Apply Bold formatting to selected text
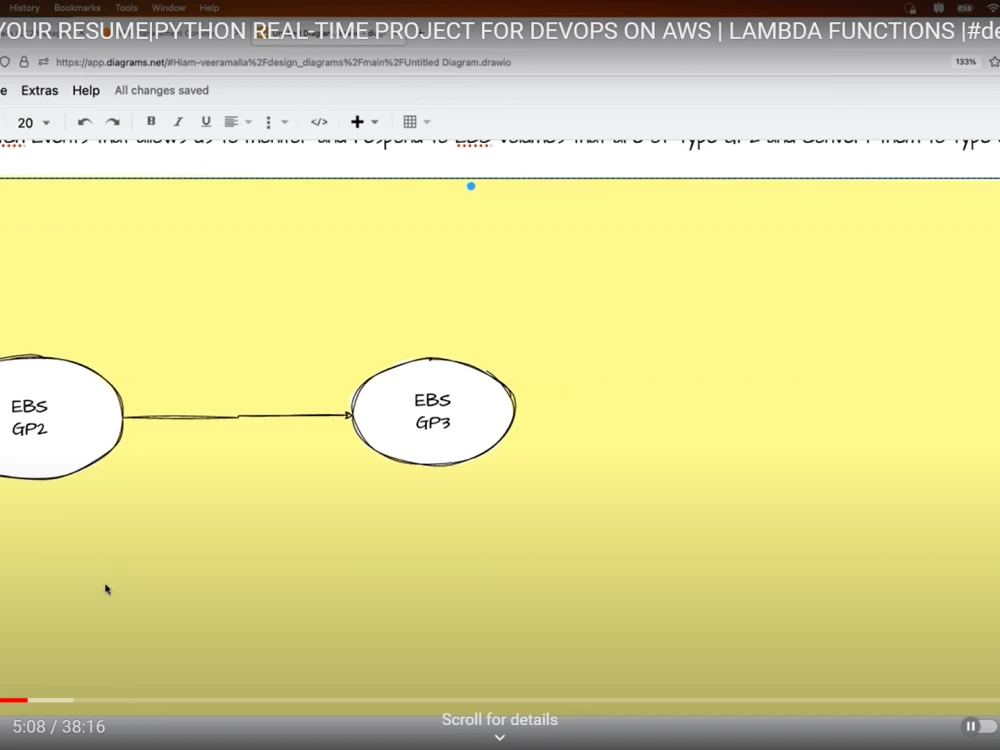The width and height of the screenshot is (1000, 750). [151, 121]
